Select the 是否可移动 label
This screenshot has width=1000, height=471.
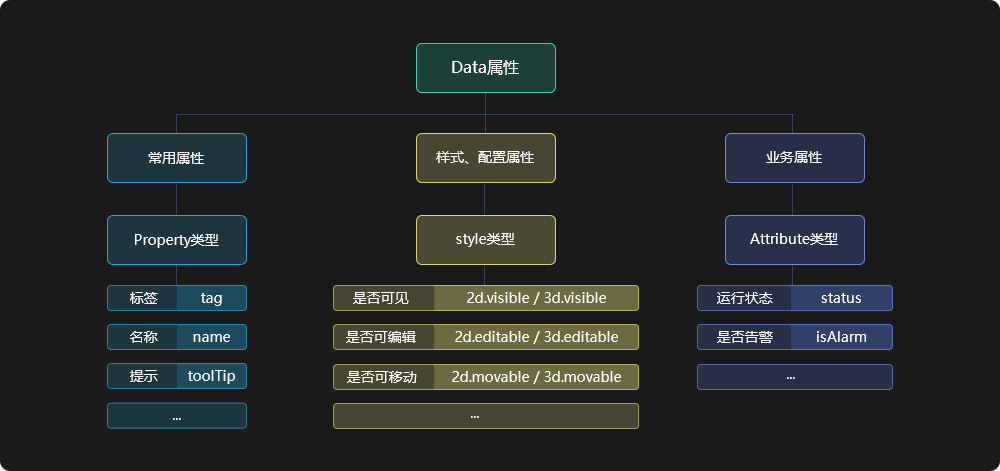(384, 377)
